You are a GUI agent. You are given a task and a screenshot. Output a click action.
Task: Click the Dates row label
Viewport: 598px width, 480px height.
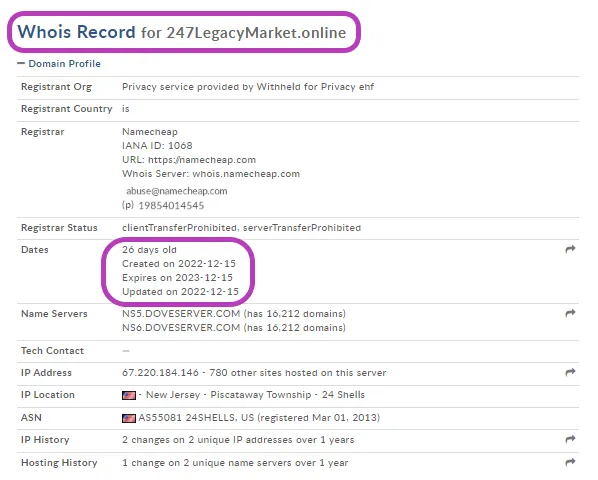tap(35, 250)
